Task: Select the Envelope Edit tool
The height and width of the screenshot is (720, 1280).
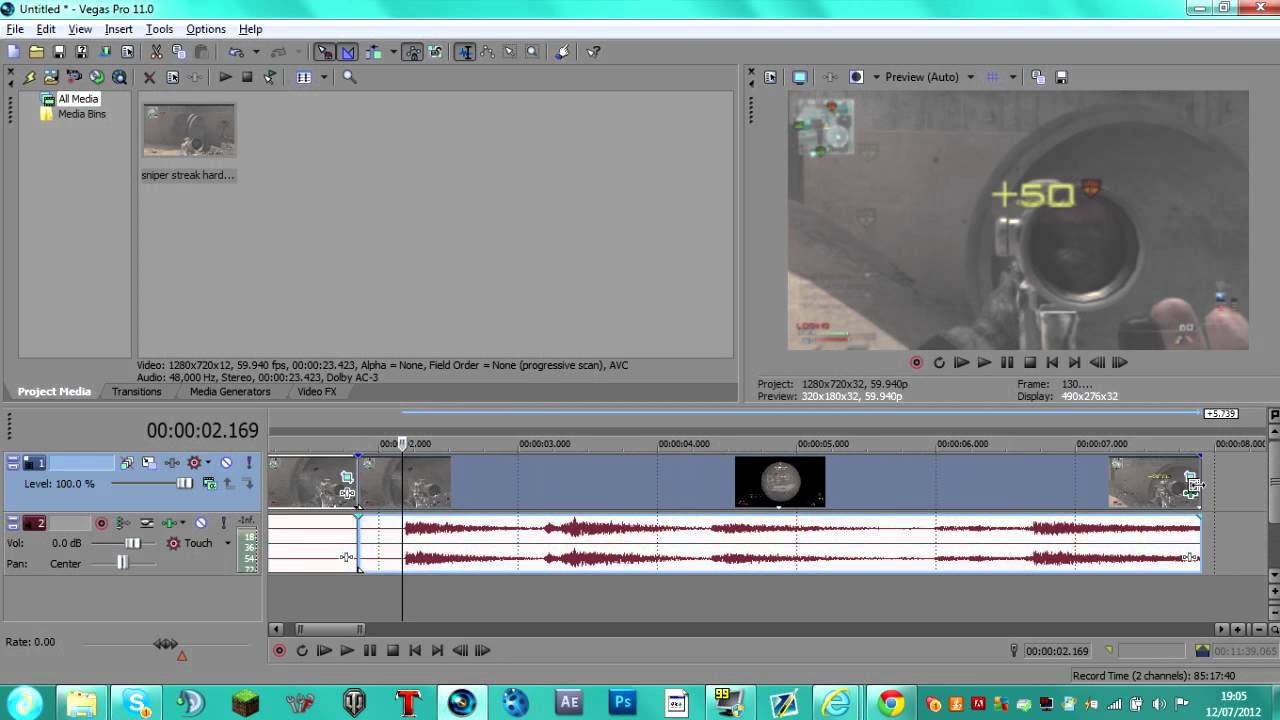Action: (x=487, y=52)
